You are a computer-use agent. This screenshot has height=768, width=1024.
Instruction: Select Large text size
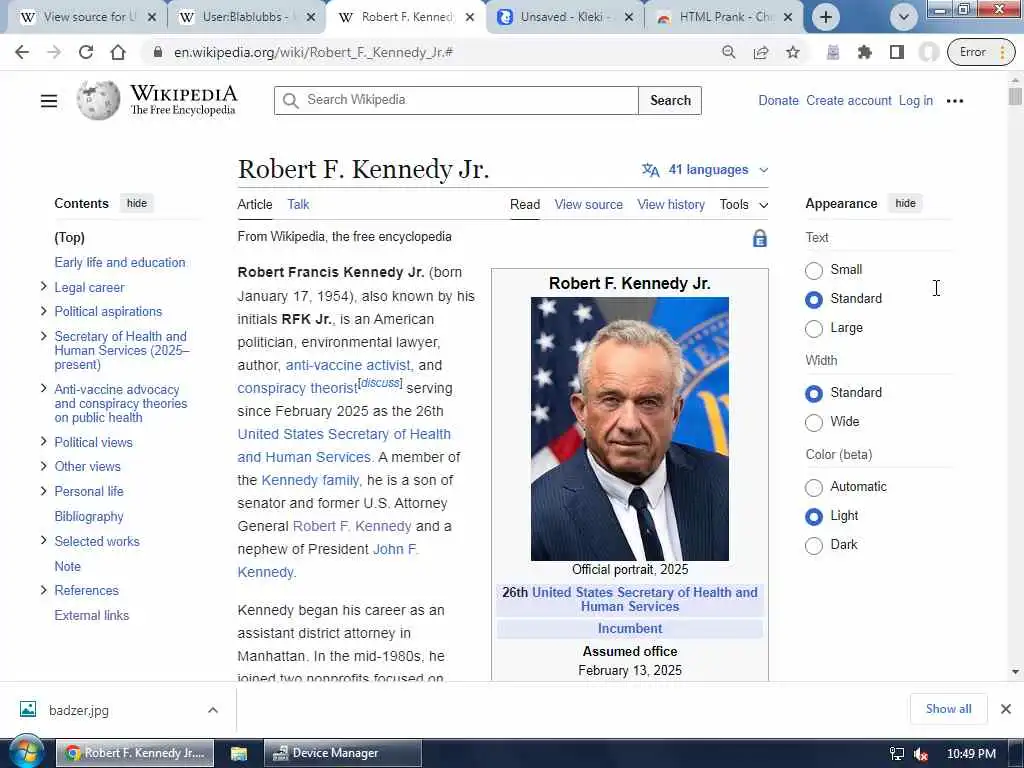pos(814,328)
